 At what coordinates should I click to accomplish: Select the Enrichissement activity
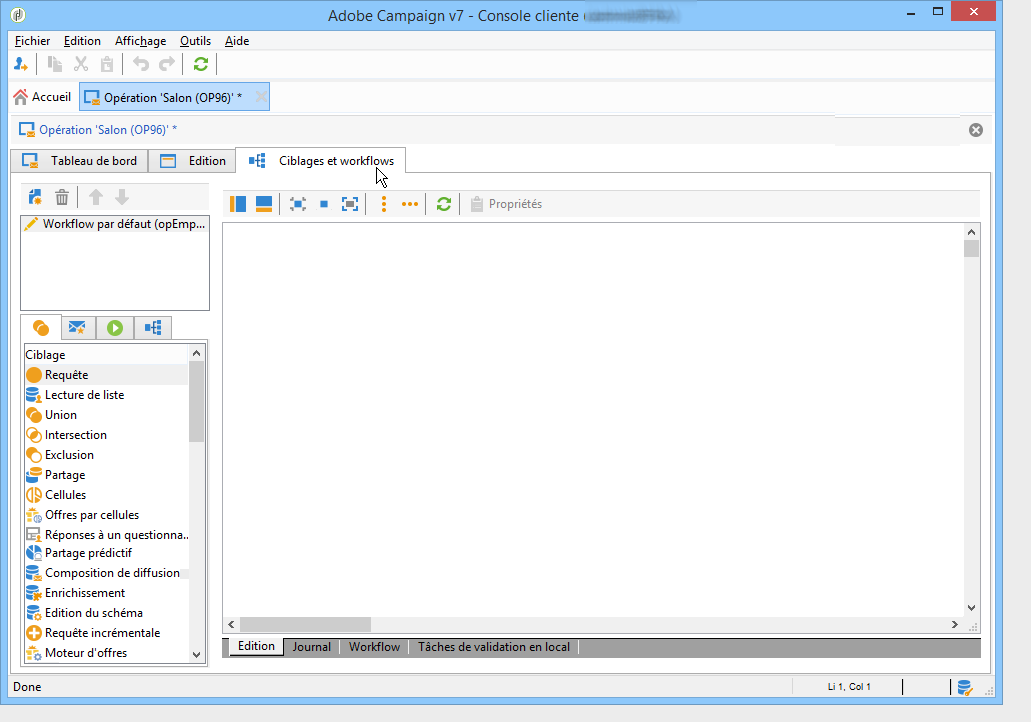pos(107,593)
